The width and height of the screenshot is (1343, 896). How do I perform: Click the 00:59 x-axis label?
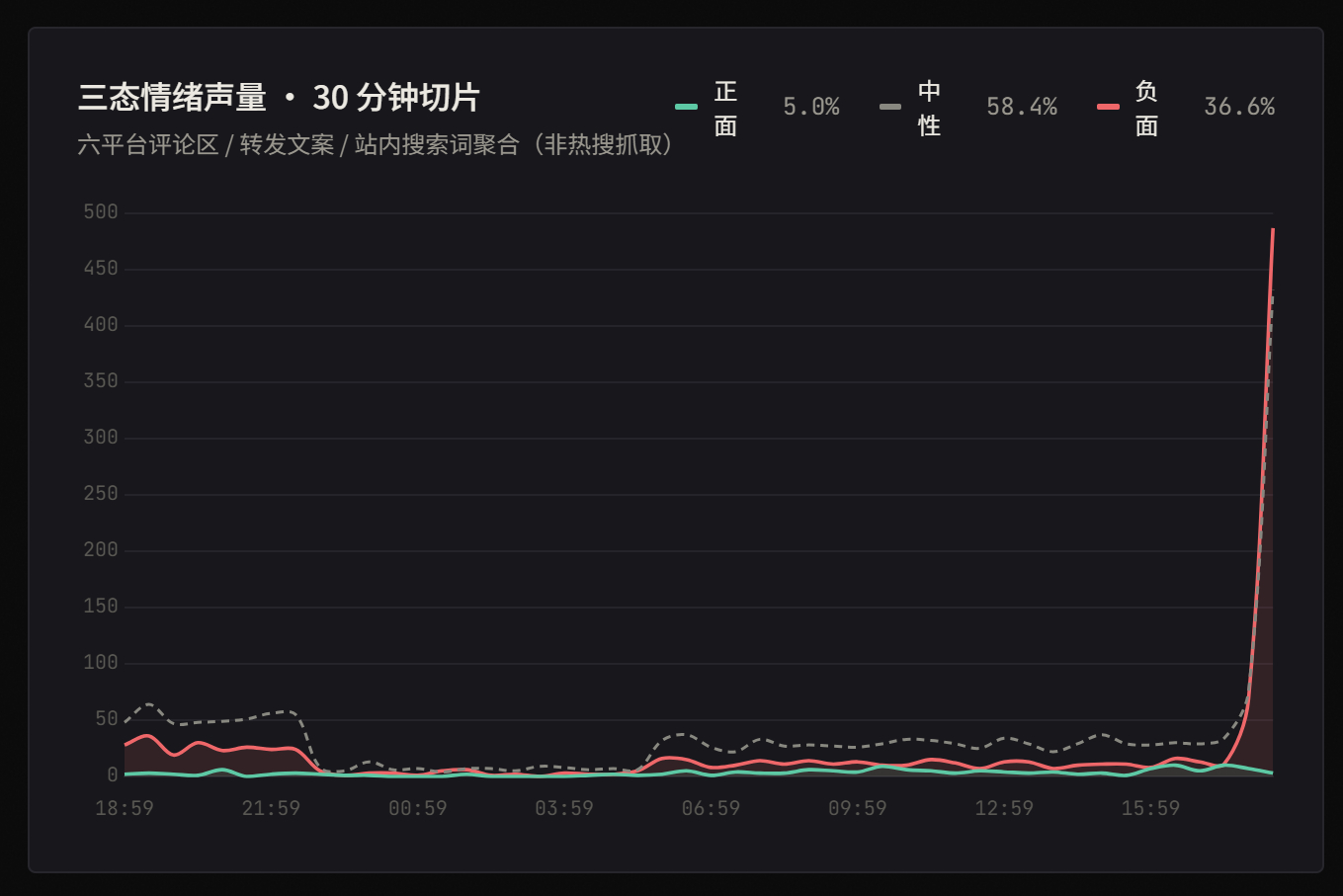(418, 808)
